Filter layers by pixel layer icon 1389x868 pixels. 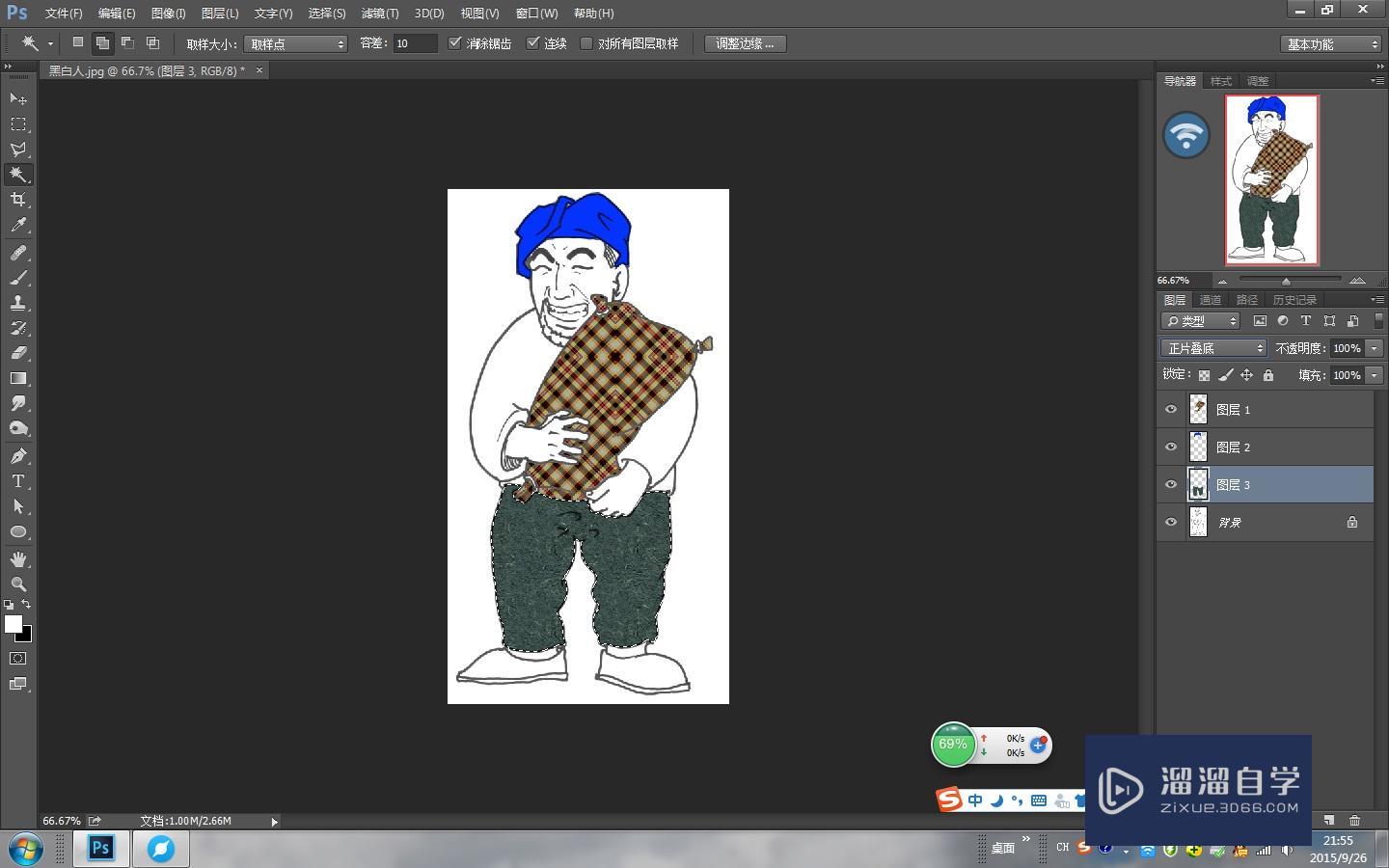tap(1260, 321)
